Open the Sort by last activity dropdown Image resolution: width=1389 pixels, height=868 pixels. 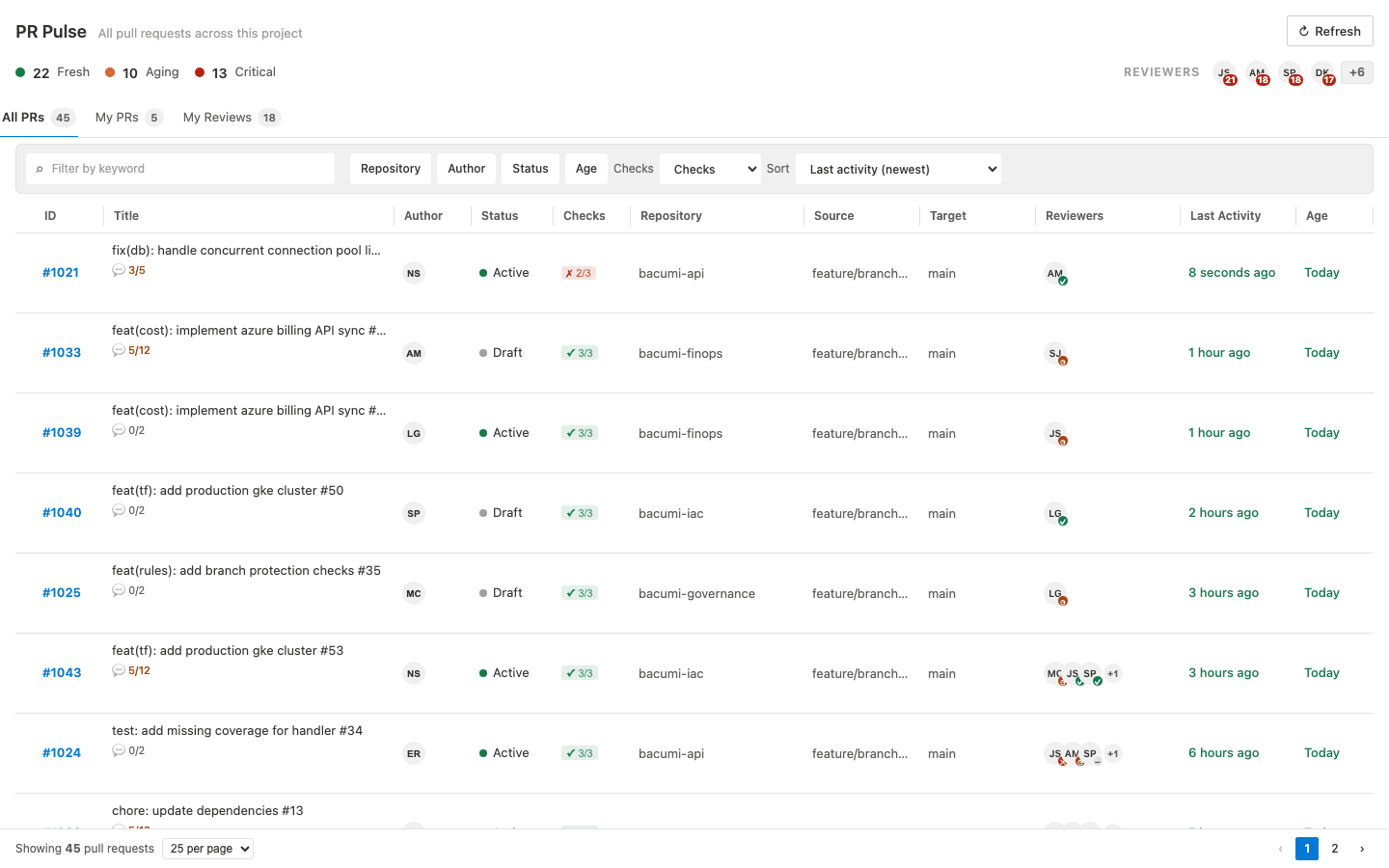898,169
